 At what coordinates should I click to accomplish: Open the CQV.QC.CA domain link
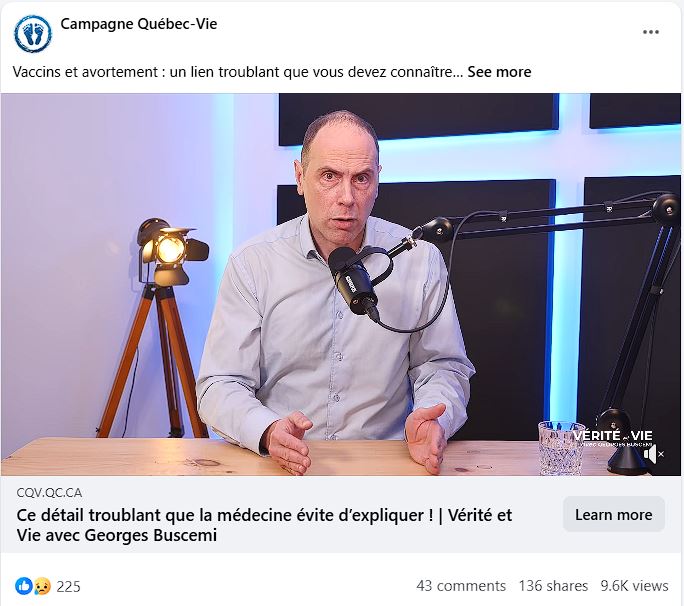[49, 493]
